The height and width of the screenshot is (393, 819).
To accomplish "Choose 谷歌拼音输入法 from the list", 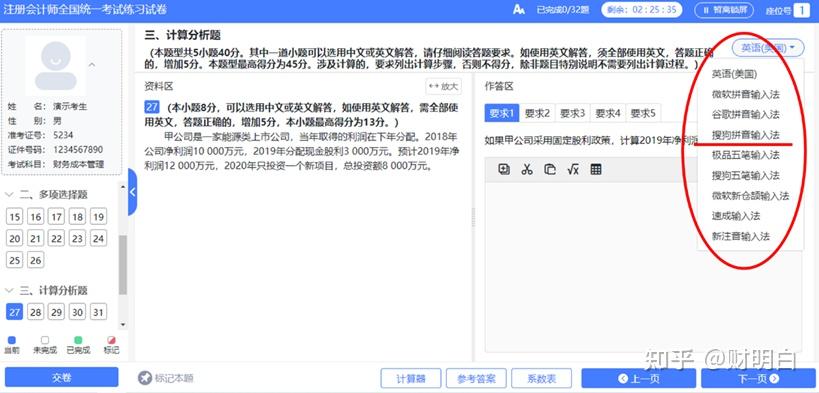I will click(745, 114).
